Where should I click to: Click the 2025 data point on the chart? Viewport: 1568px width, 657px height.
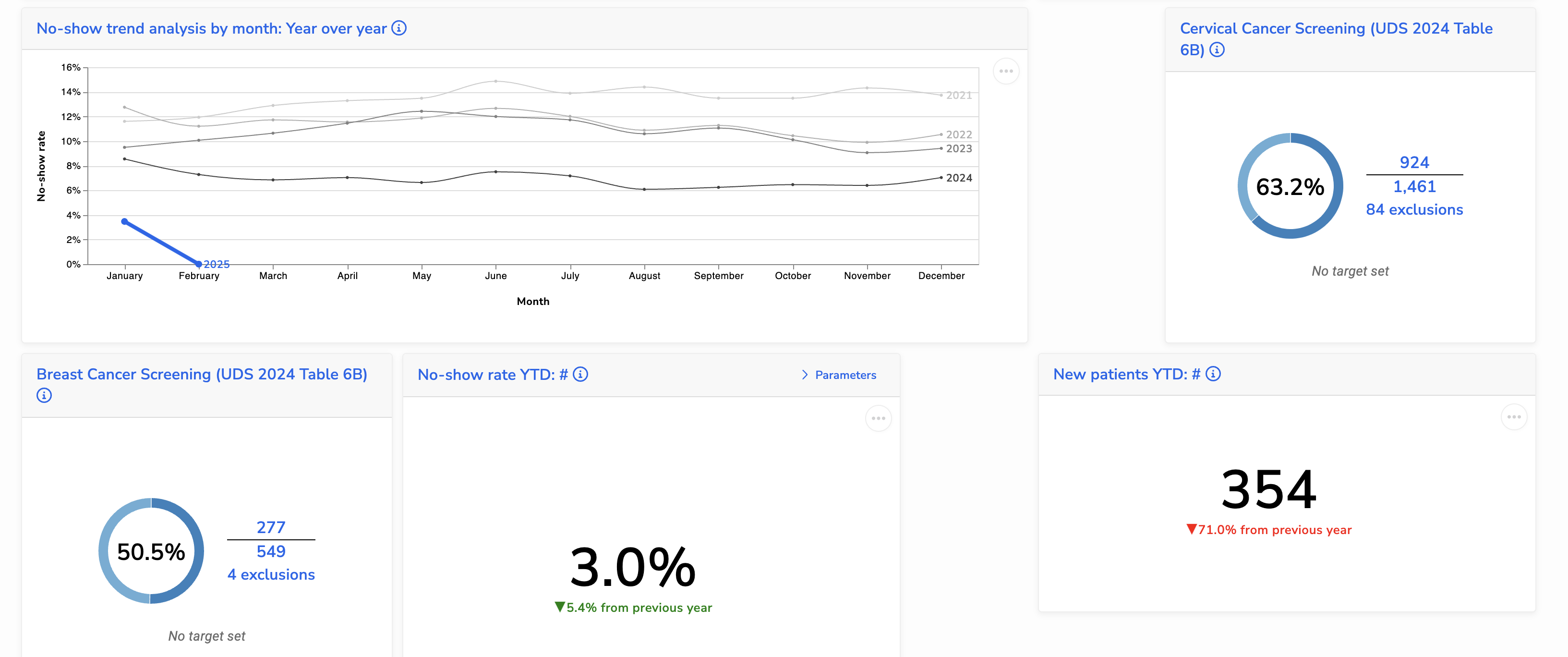[199, 264]
